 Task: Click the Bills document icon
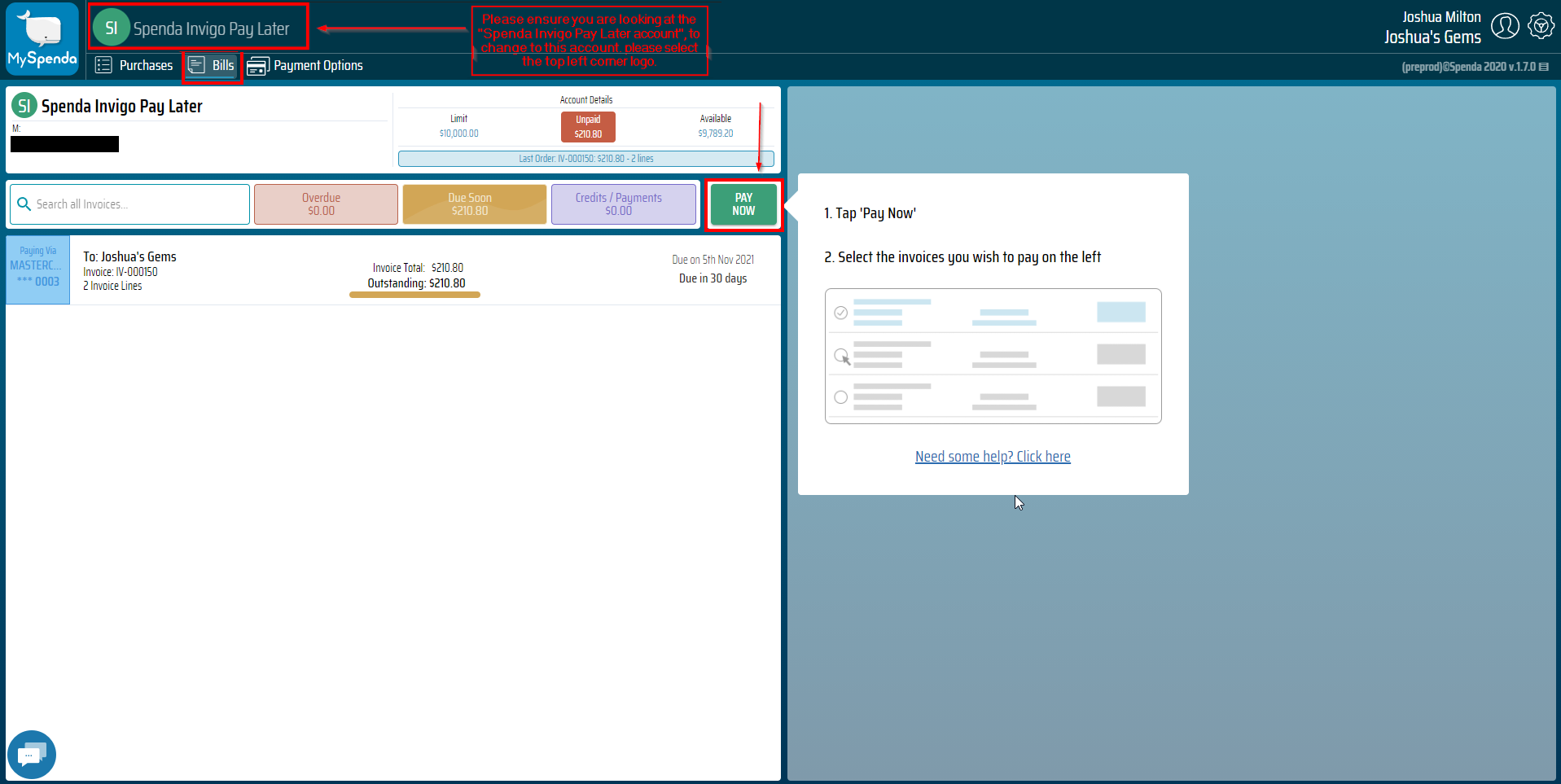[196, 65]
